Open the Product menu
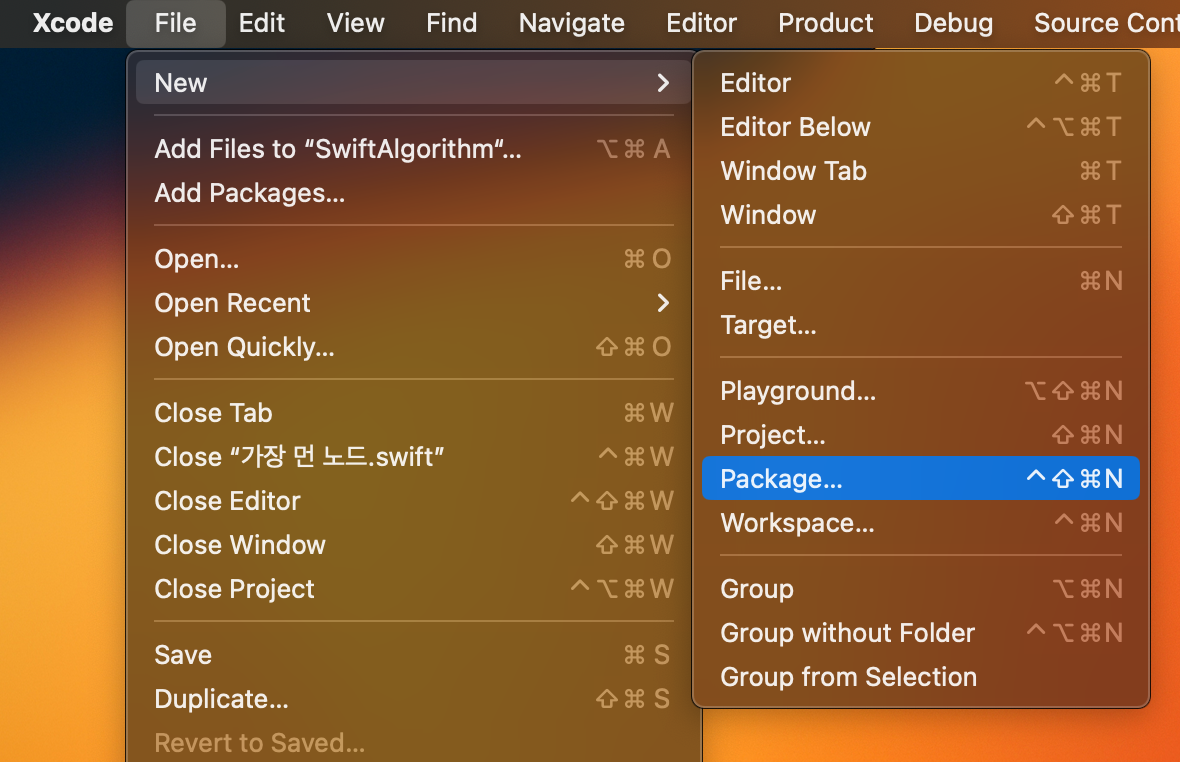The image size is (1180, 762). tap(826, 23)
